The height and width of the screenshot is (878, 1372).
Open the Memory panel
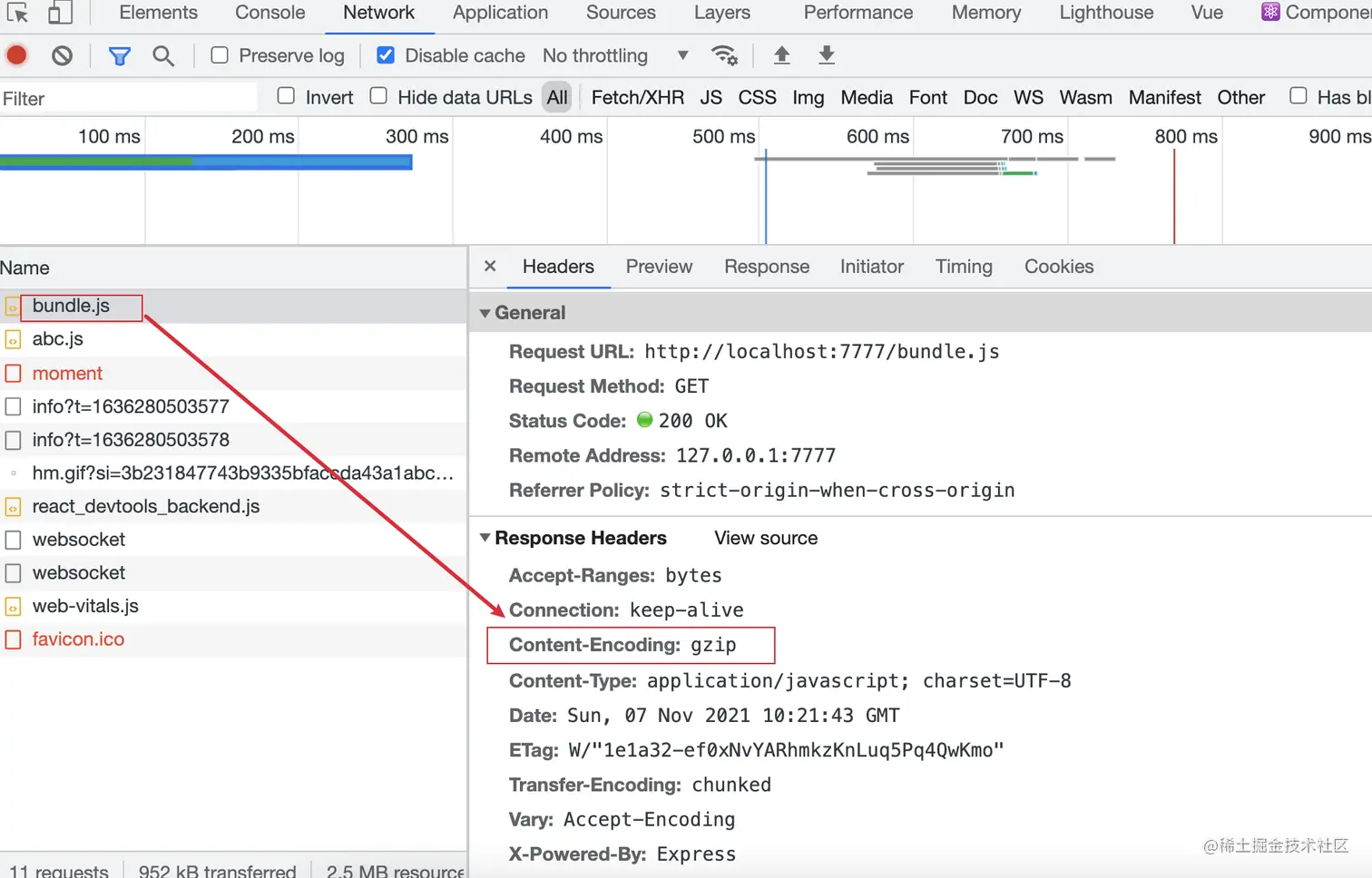click(986, 13)
